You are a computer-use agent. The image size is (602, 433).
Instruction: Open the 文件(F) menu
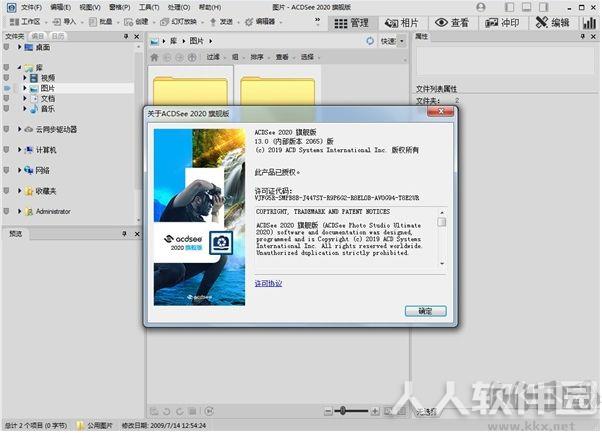coord(31,7)
